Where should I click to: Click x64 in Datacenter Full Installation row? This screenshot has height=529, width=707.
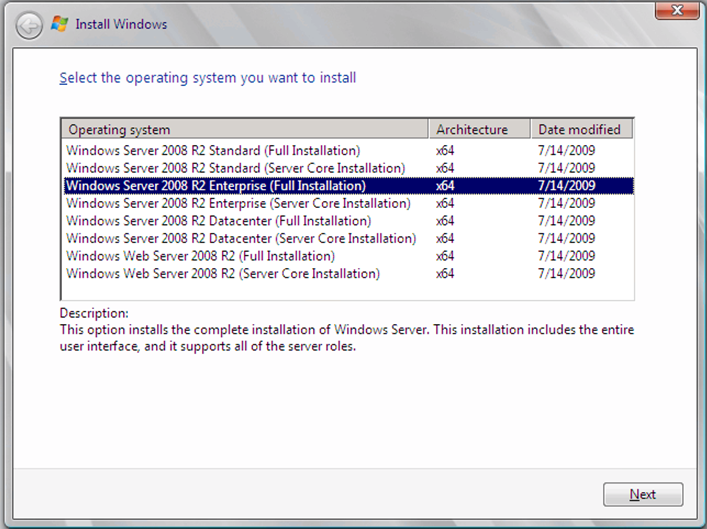tap(445, 221)
